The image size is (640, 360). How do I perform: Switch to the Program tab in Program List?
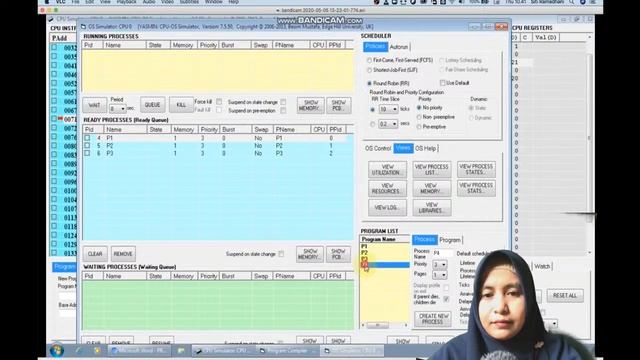click(x=450, y=240)
